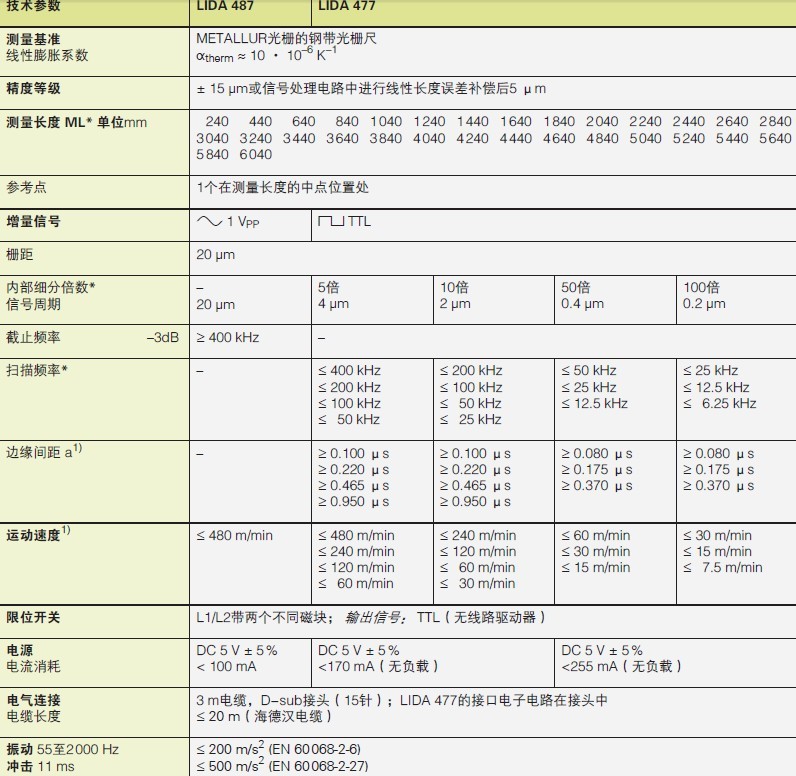Click the LIDA 477 column header
Screen dimensions: 796x776
click(x=347, y=6)
